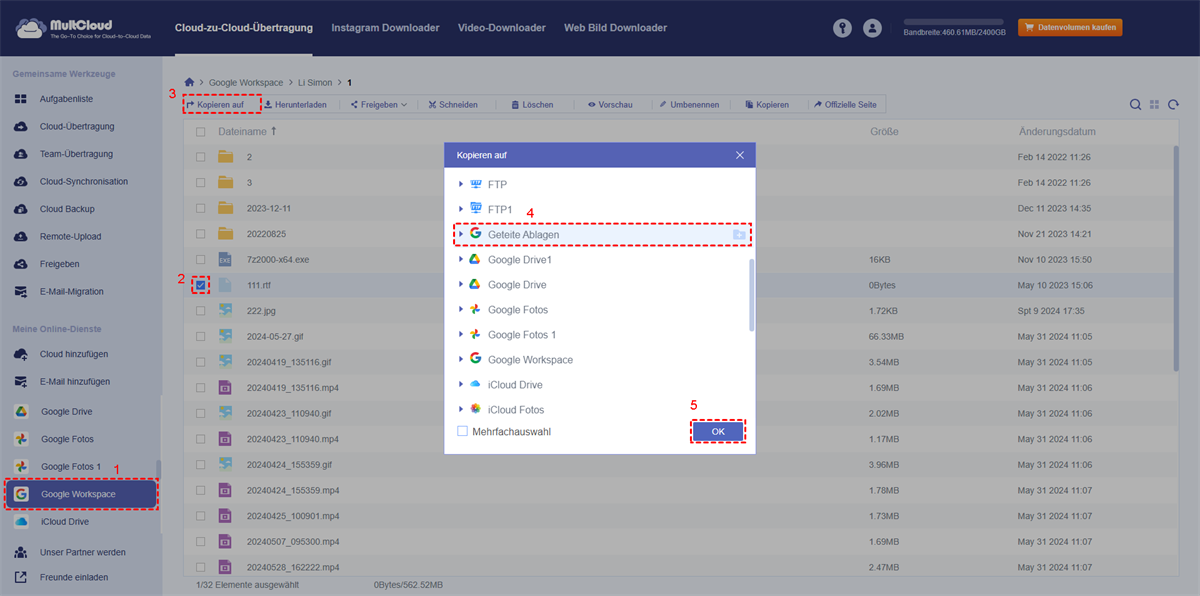Click the Löschen toolbar button
The image size is (1200, 596).
pyautogui.click(x=531, y=104)
